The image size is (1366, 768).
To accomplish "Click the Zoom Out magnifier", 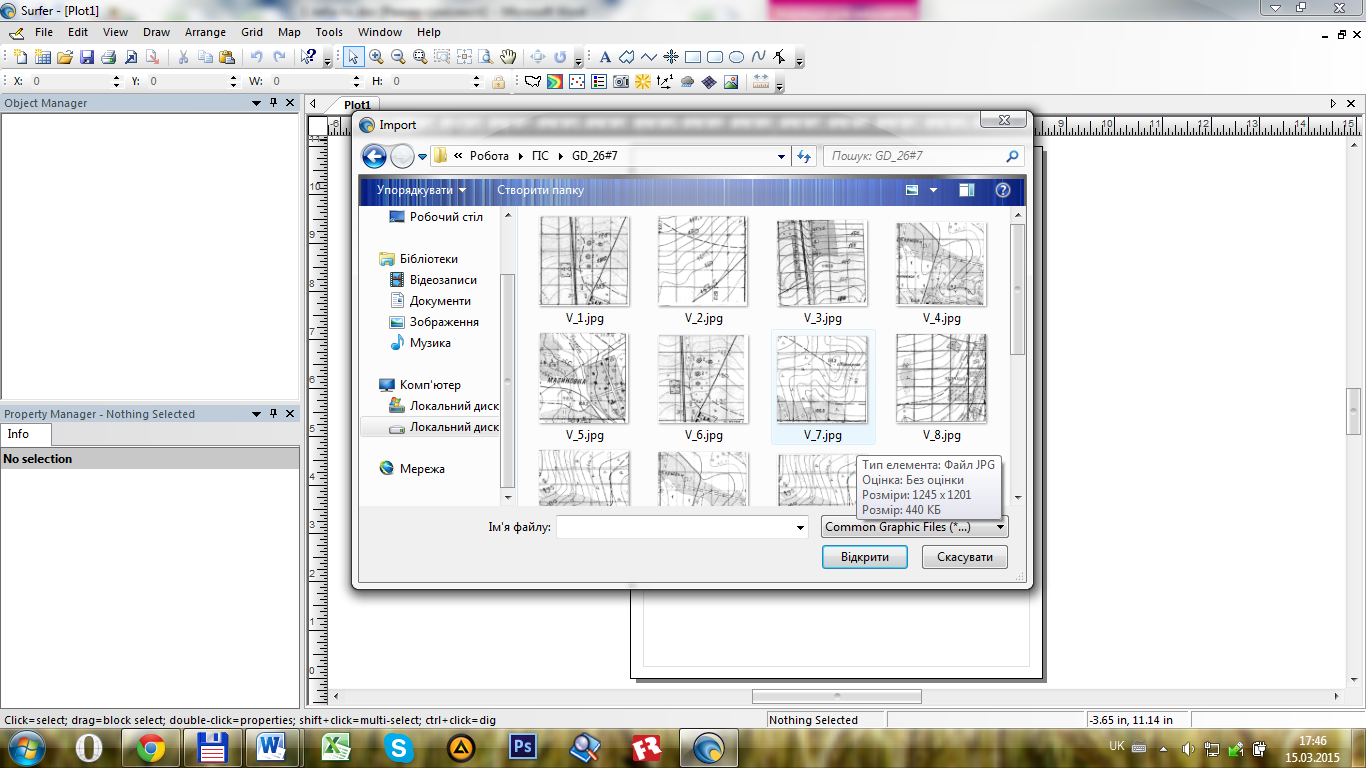I will point(398,57).
